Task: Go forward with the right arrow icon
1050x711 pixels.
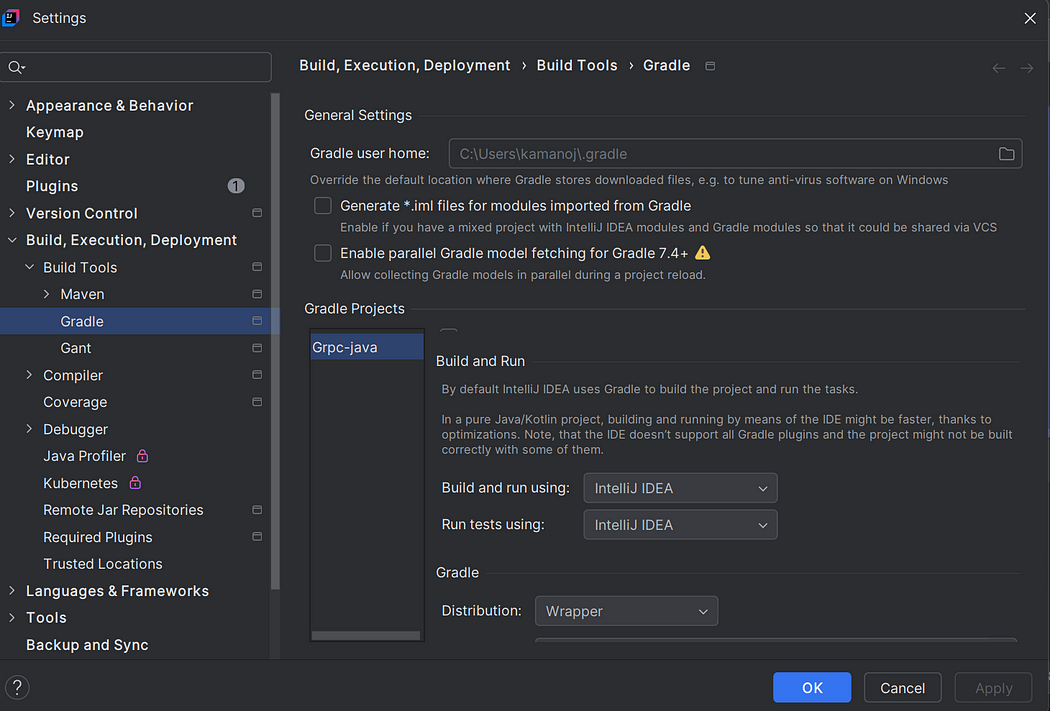Action: 1027,68
